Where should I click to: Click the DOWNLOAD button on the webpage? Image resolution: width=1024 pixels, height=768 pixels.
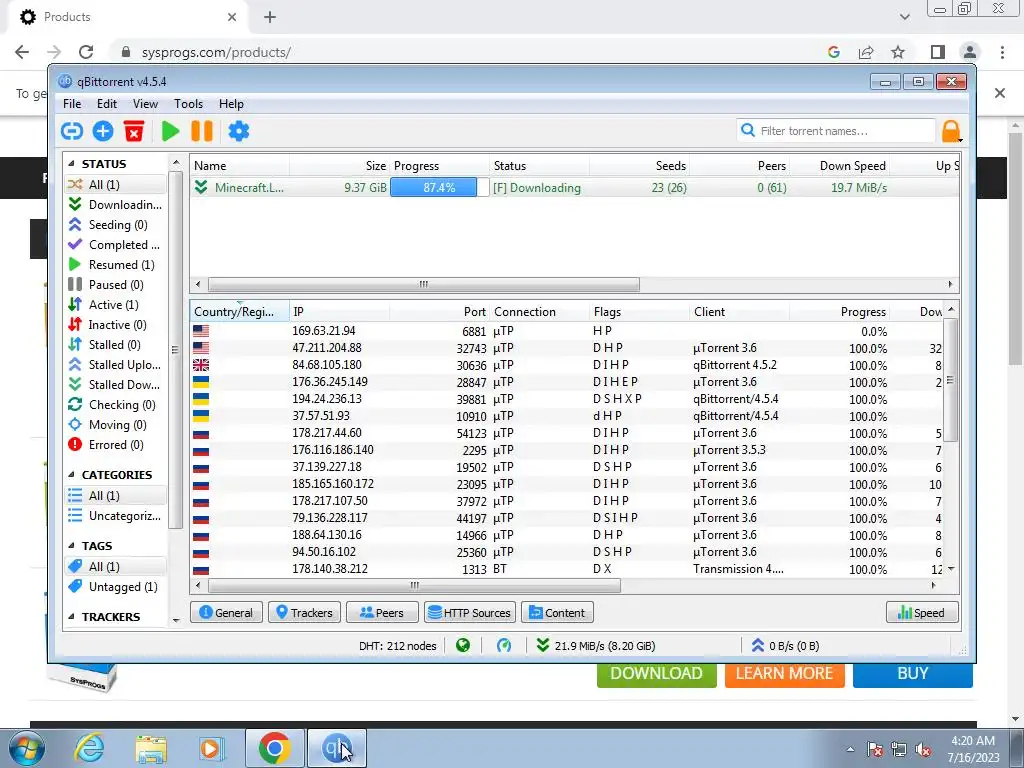click(x=656, y=674)
